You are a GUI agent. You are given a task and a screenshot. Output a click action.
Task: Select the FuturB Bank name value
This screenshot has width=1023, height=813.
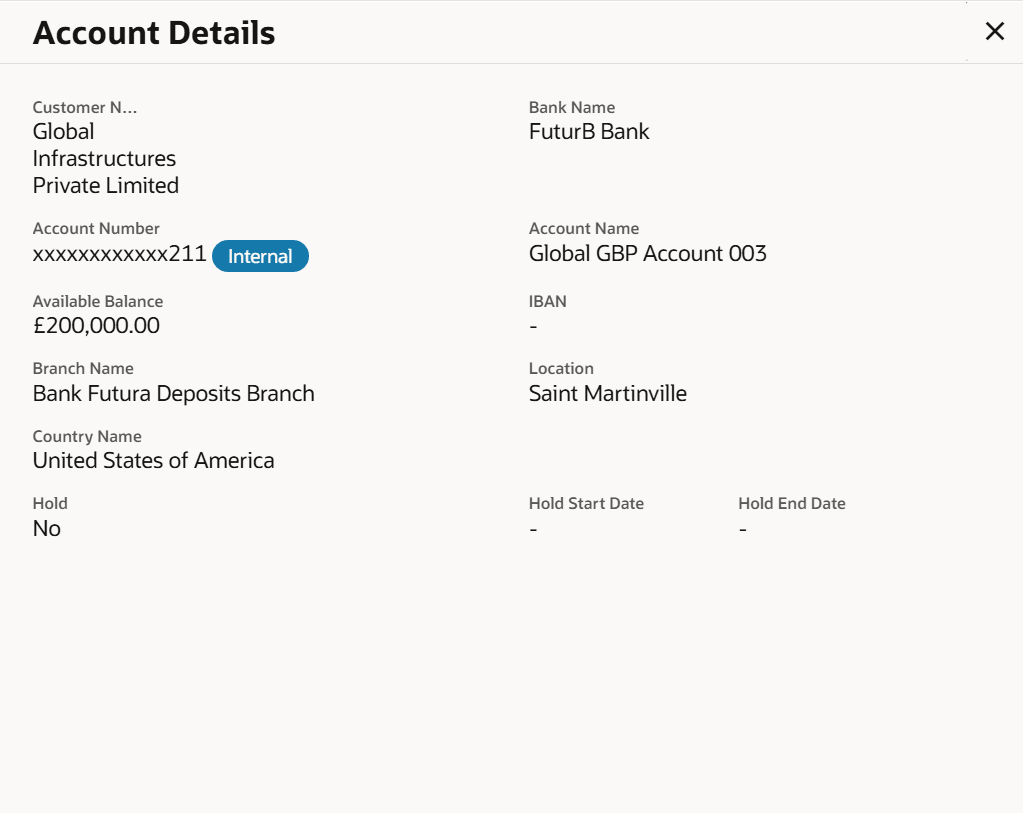coord(589,132)
